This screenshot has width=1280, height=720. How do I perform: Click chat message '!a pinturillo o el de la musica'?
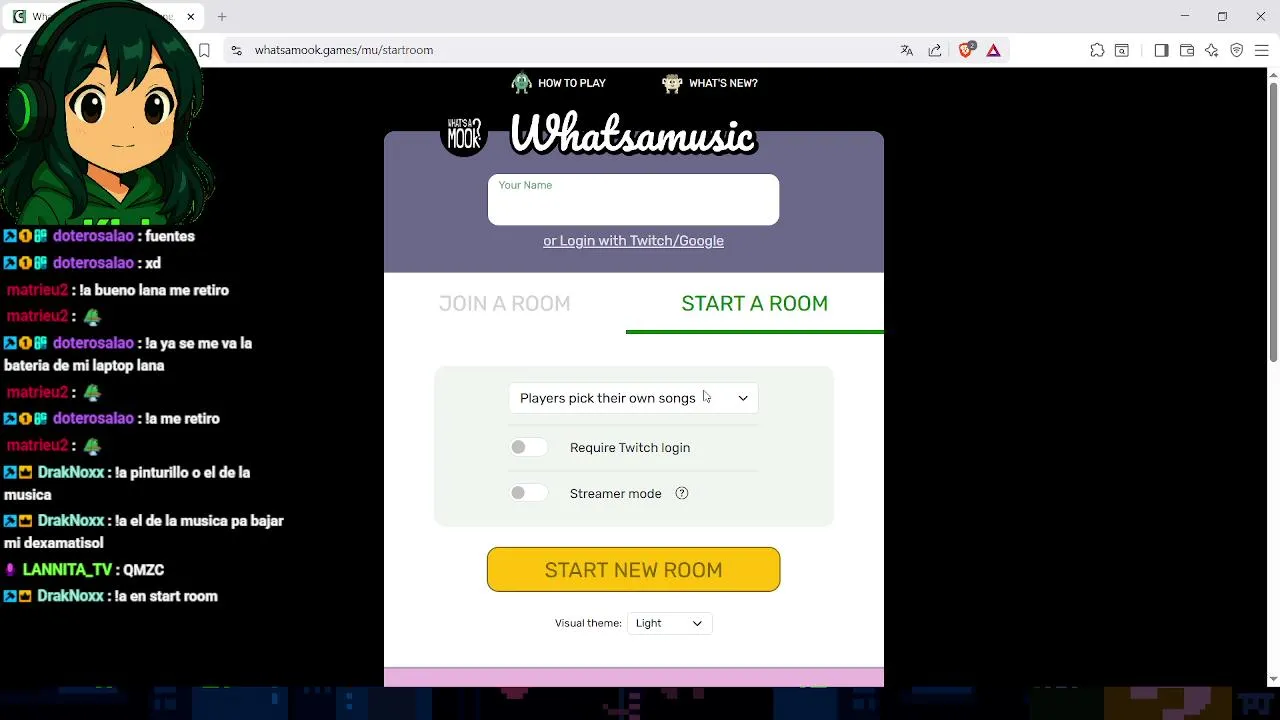(x=127, y=483)
